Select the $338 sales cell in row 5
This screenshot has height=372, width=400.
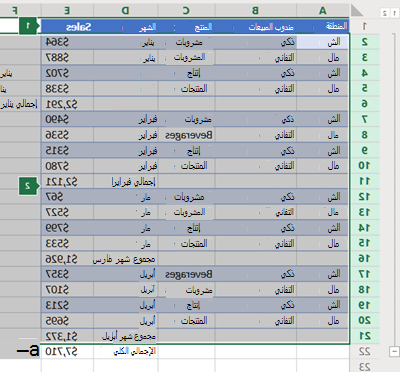point(68,88)
